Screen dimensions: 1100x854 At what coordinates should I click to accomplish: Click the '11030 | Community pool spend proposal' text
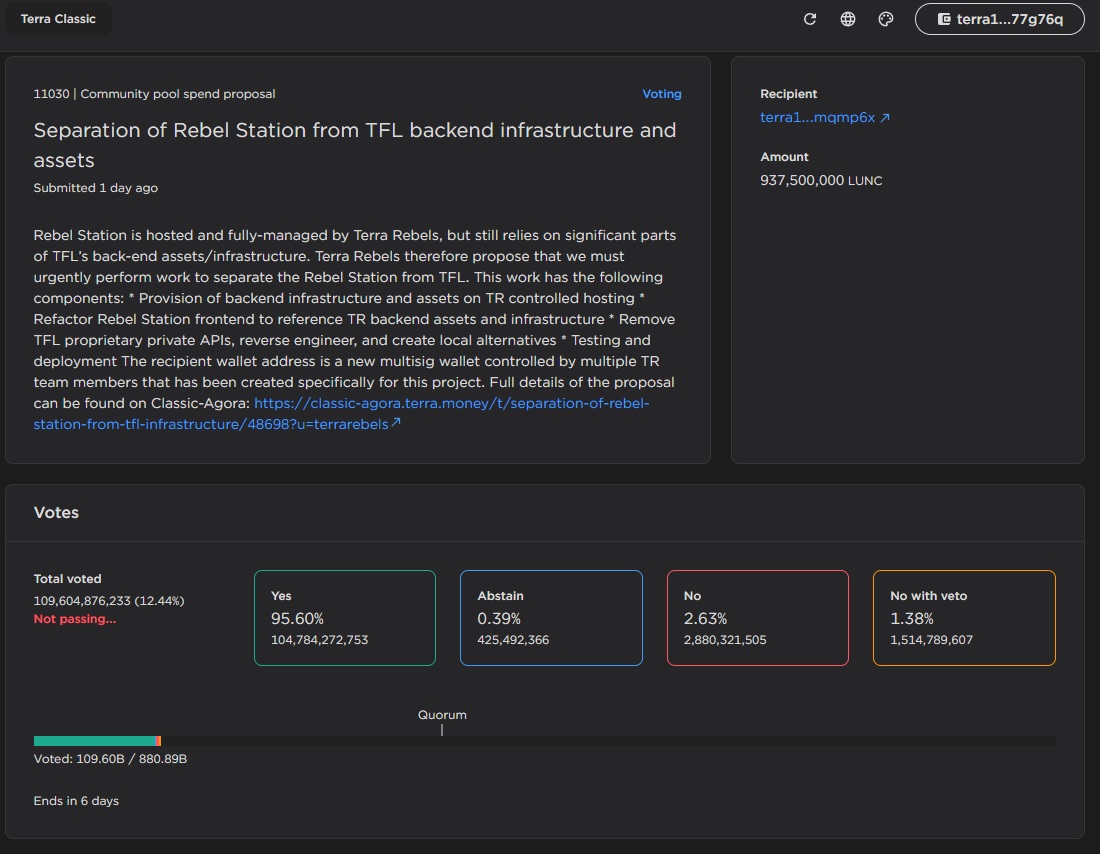coord(154,93)
